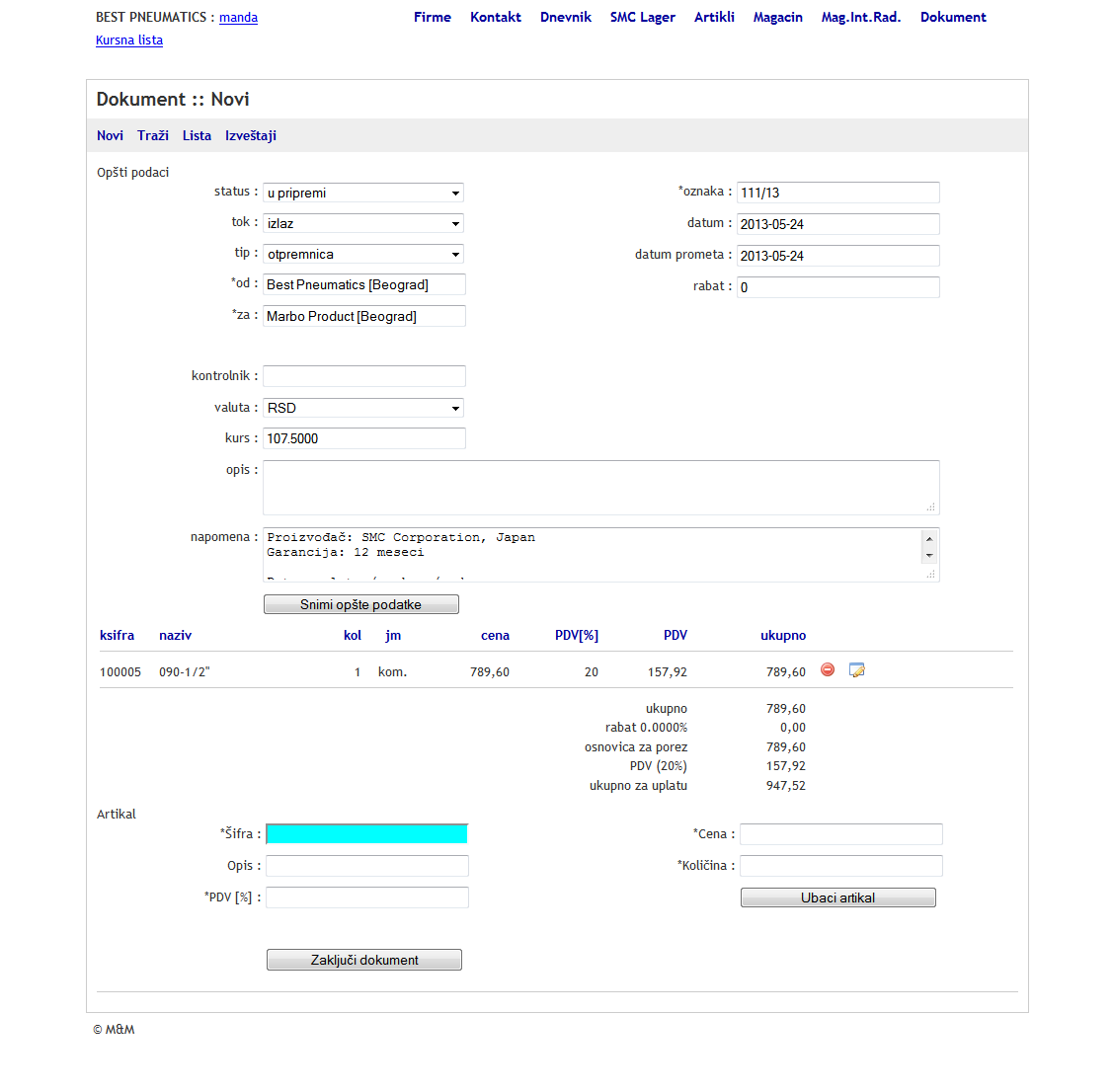Edit the 100005 article row
Screen dimensions: 1113x1092
[x=857, y=669]
